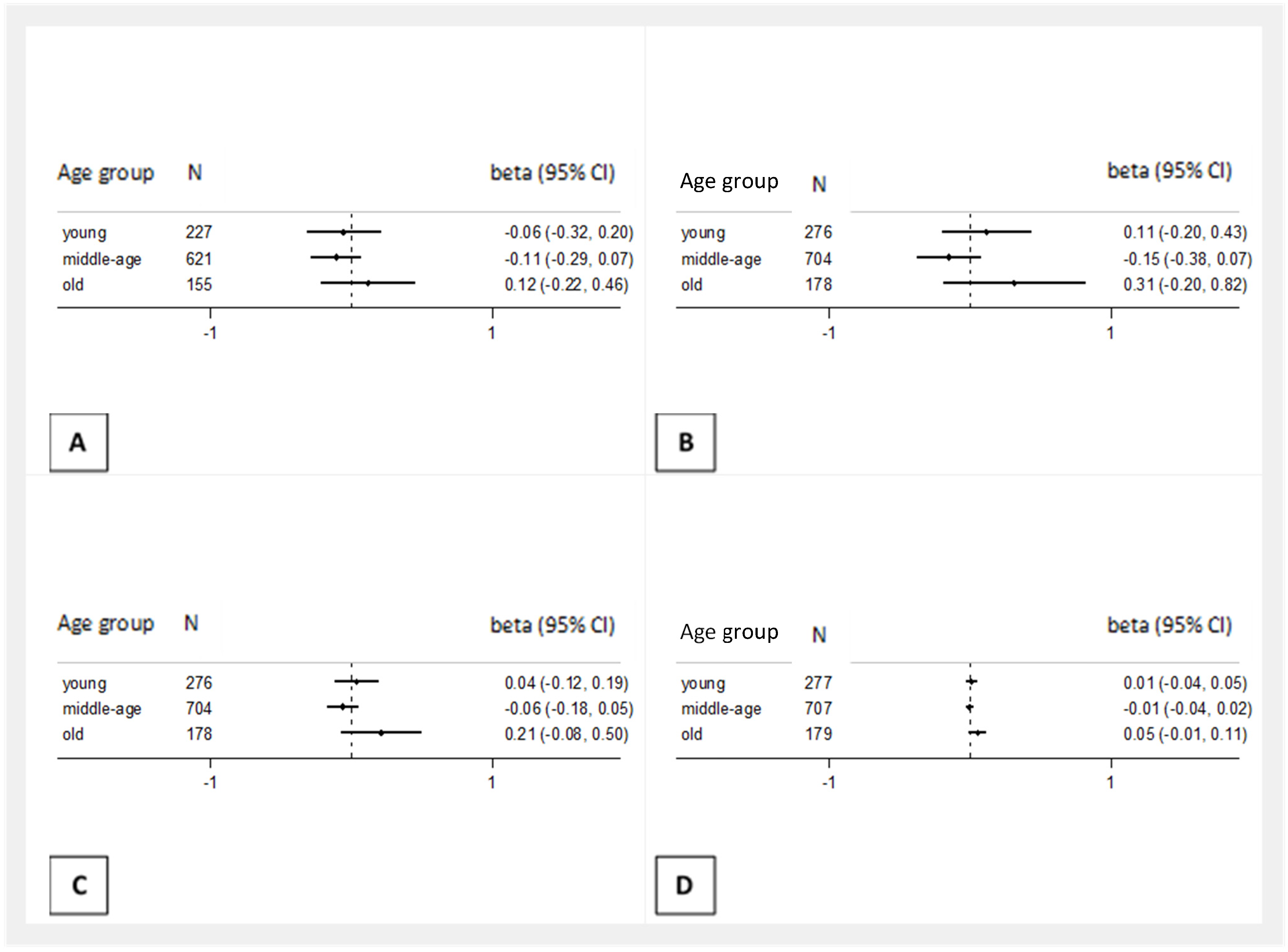
Task: Click the "-1" axis label in panel A
Action: click(210, 333)
